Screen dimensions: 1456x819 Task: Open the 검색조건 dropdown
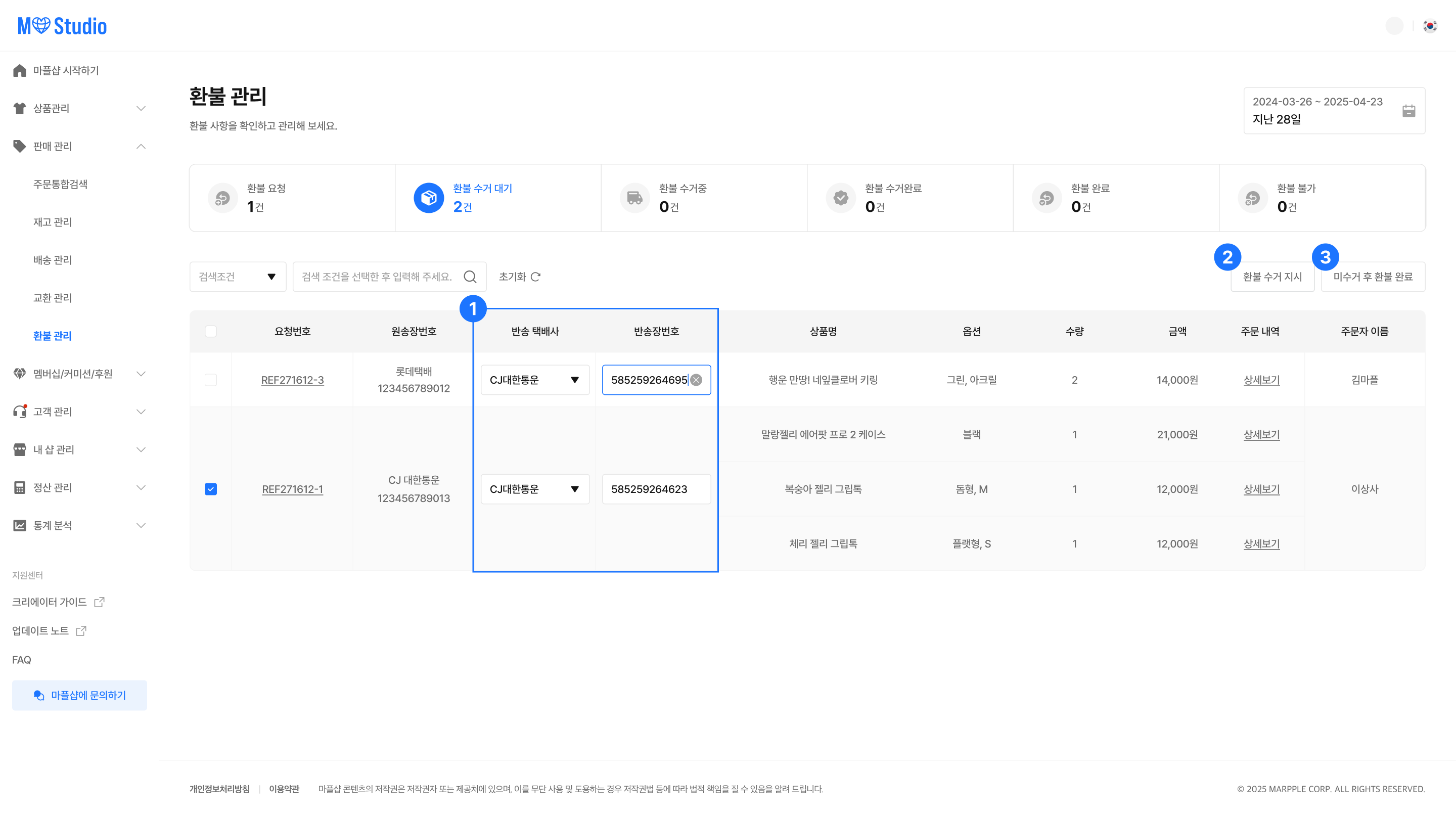[238, 277]
